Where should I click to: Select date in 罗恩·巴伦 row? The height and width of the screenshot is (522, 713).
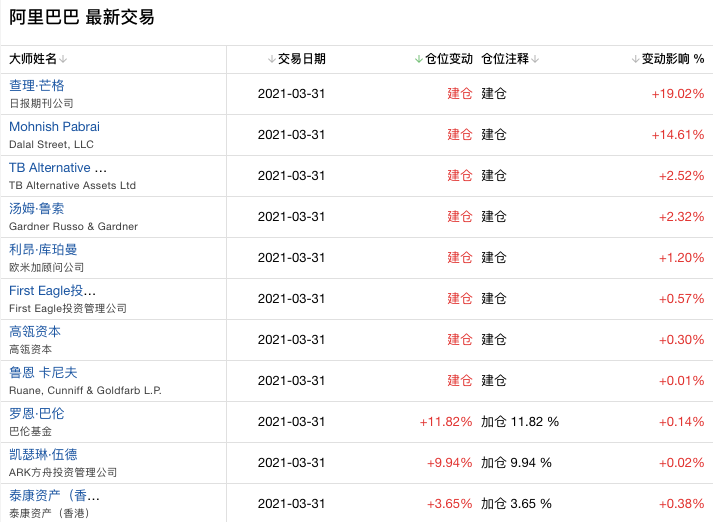(291, 422)
